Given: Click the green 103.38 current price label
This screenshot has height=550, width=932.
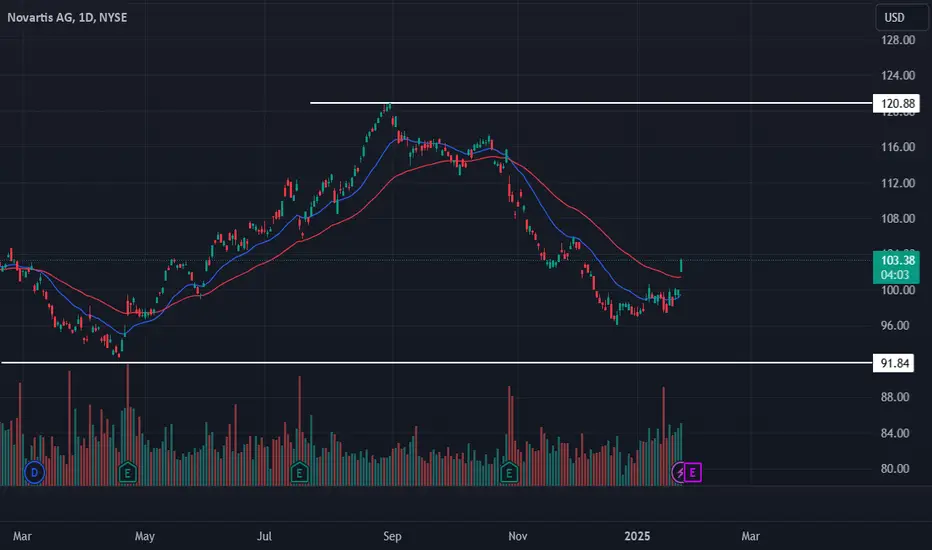Looking at the screenshot, I should [x=896, y=267].
